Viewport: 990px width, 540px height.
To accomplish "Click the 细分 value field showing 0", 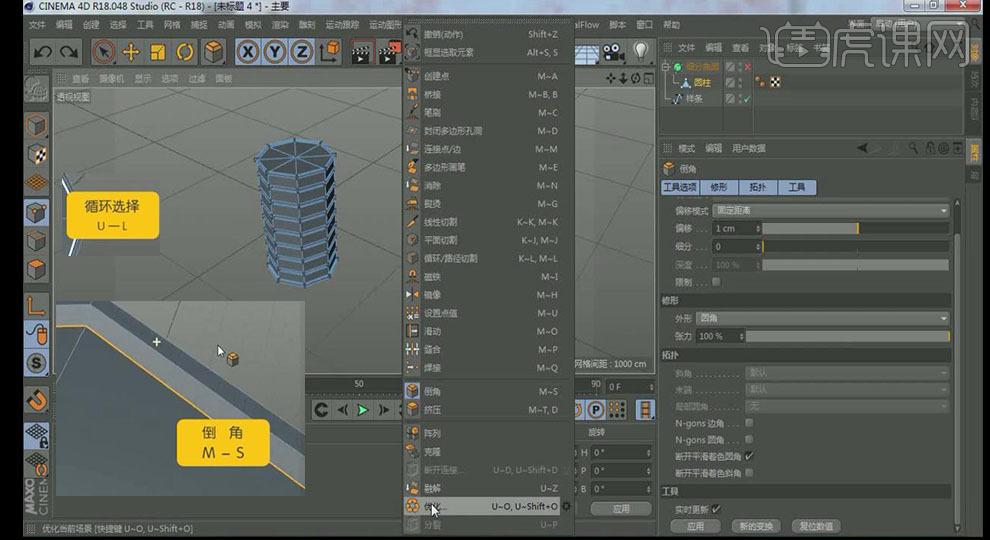I will (736, 246).
